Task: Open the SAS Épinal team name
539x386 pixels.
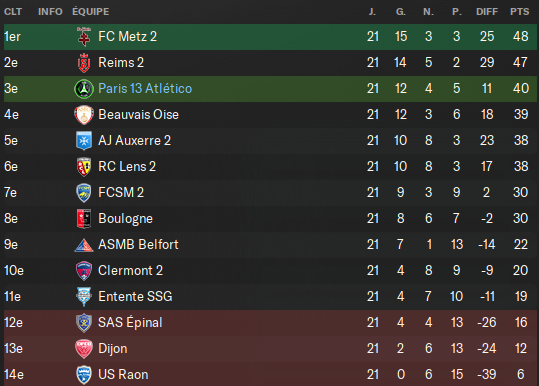Action: [130, 322]
